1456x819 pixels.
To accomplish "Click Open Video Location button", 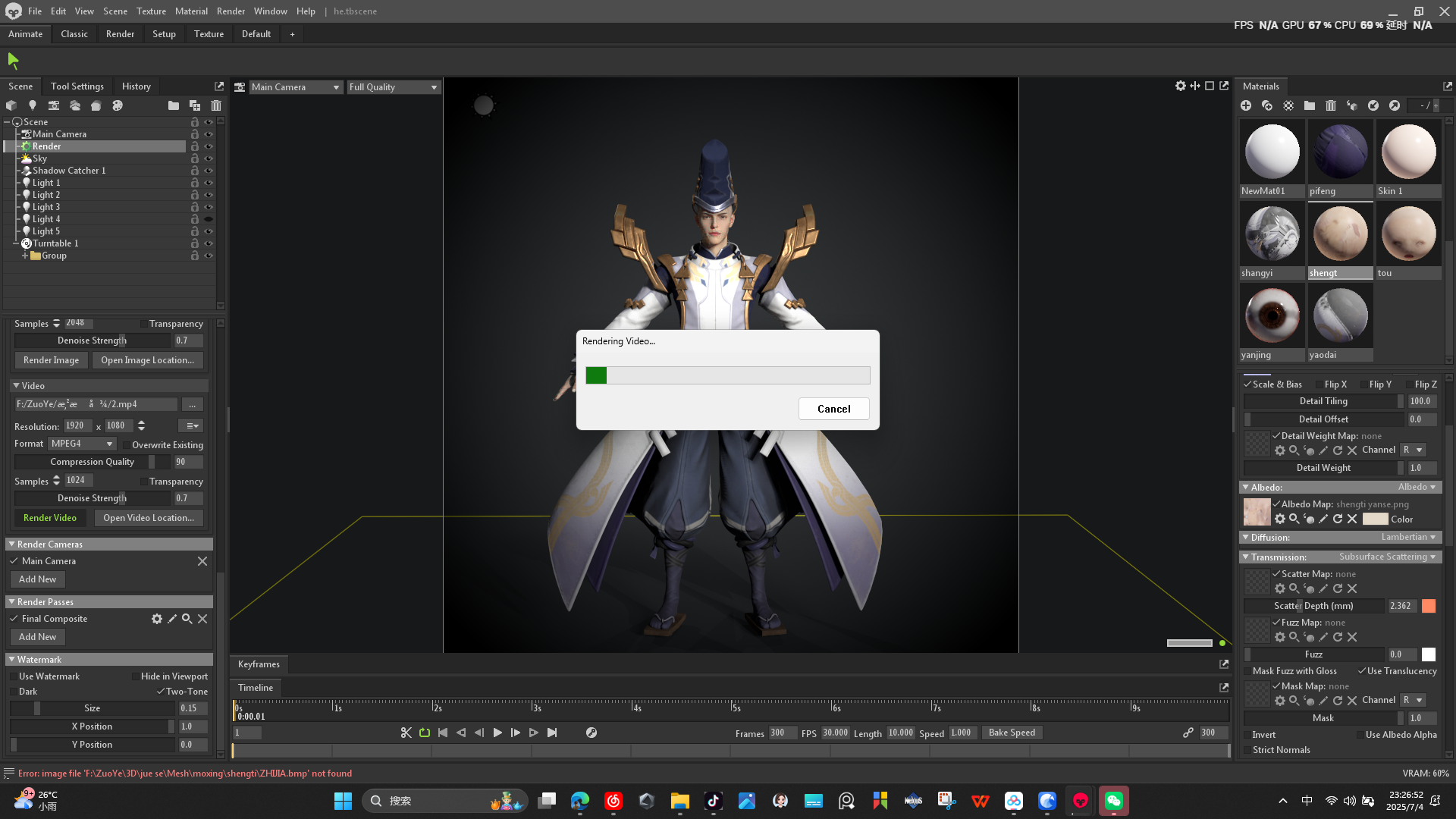I will [149, 518].
